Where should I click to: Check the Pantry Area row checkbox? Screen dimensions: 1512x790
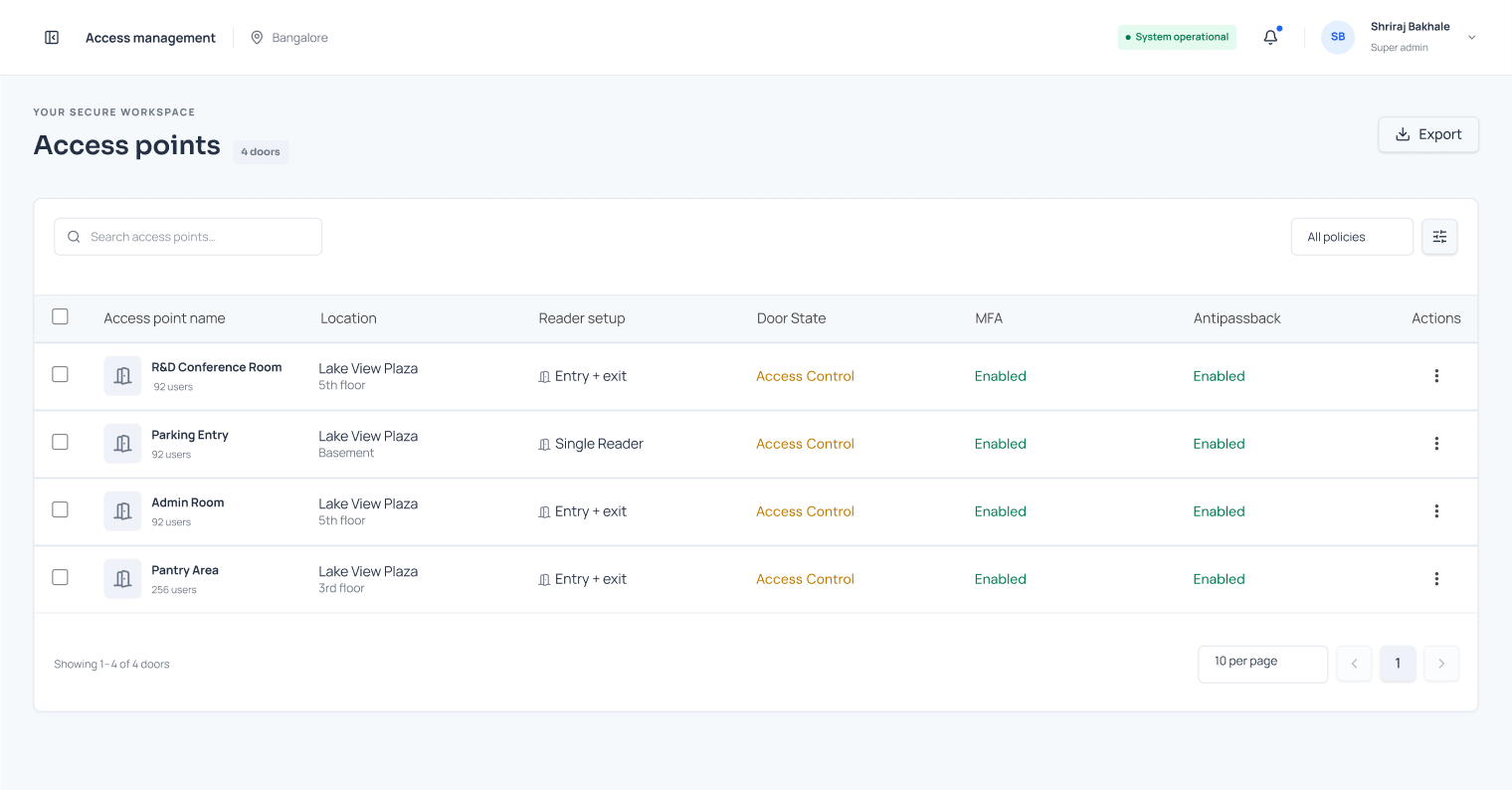coord(60,577)
